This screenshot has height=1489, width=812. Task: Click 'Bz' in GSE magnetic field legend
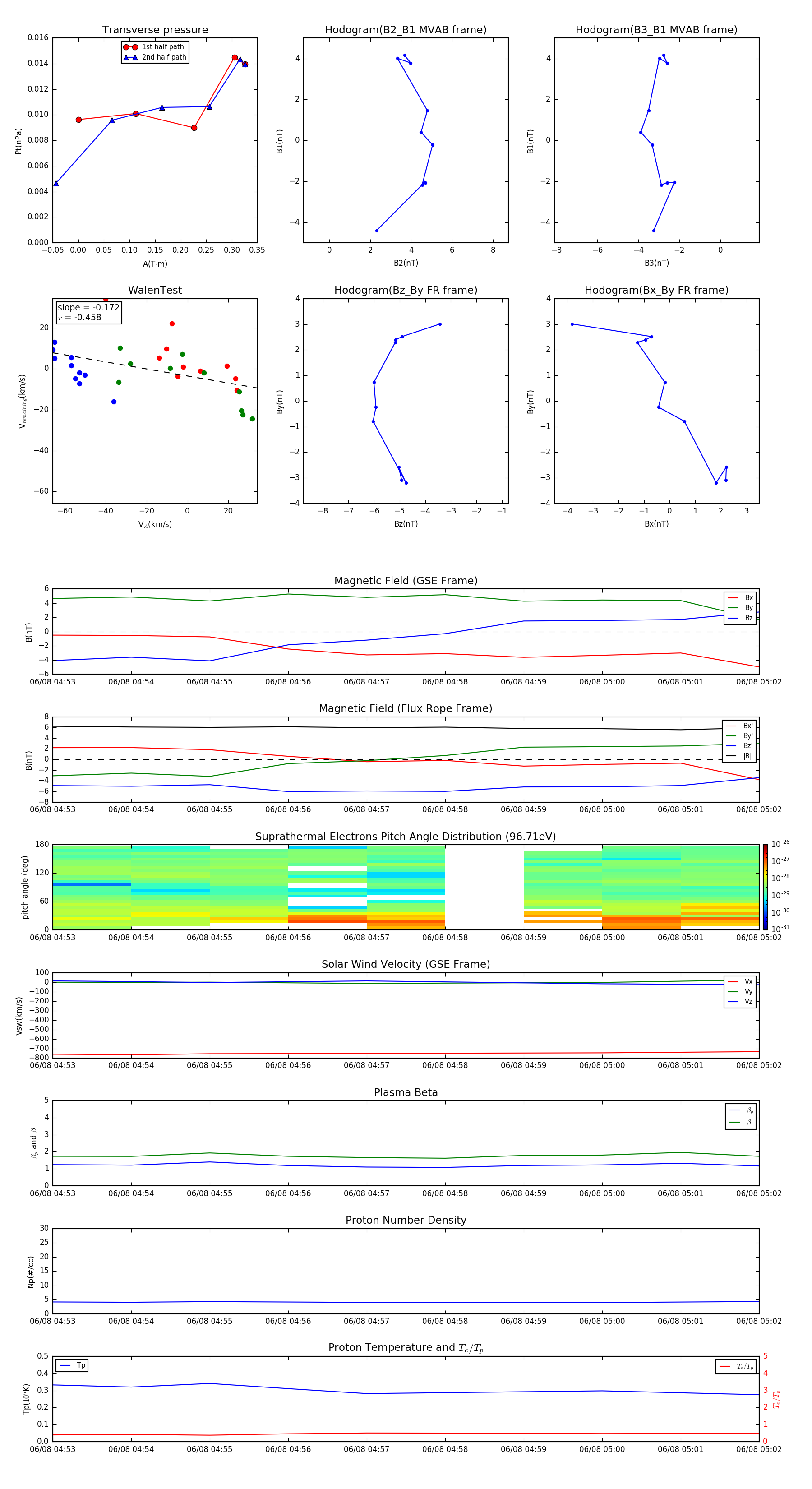[740, 618]
